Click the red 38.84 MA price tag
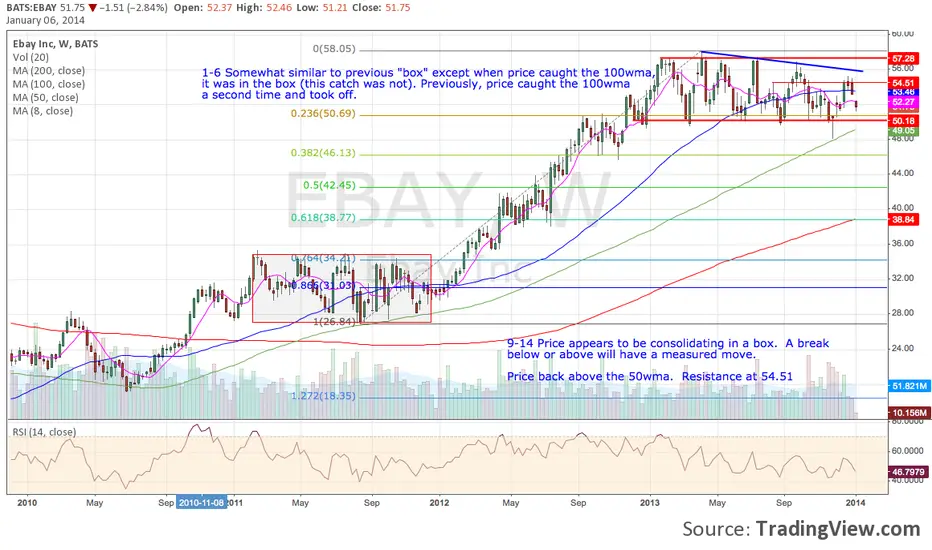The image size is (932, 550). (903, 220)
